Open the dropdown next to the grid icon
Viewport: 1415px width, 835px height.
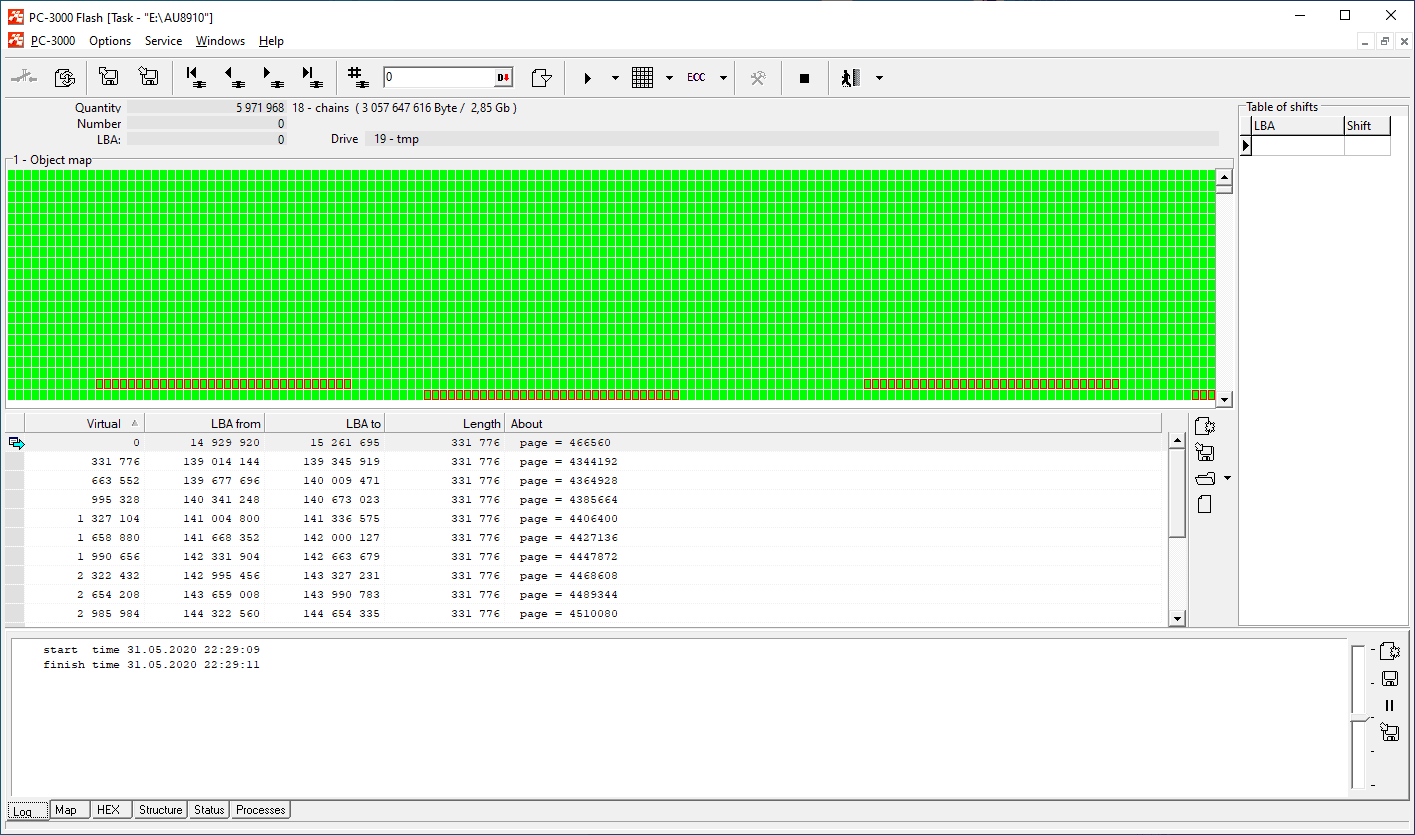pyautogui.click(x=669, y=78)
